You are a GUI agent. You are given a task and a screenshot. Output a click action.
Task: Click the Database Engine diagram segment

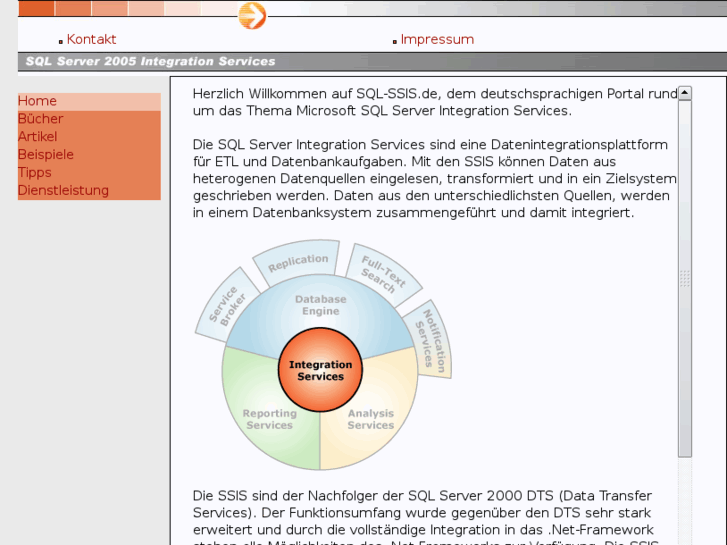[320, 305]
